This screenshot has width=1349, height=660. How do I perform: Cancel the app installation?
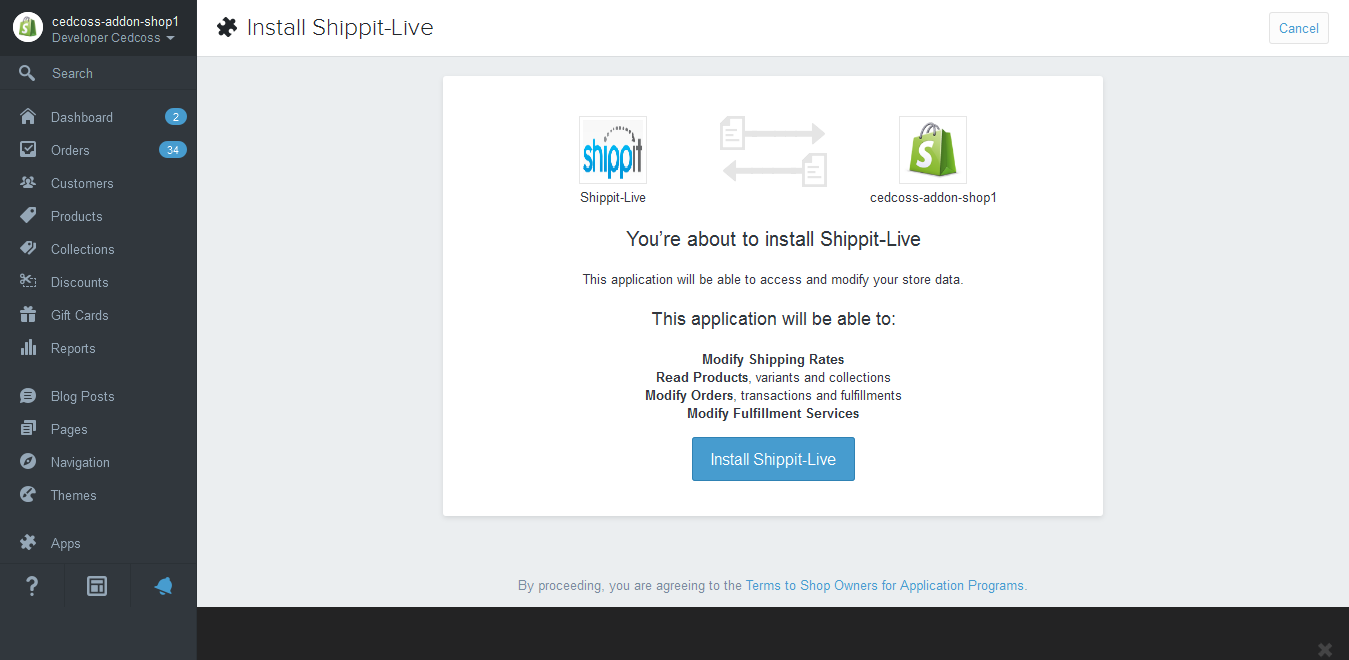coord(1299,28)
